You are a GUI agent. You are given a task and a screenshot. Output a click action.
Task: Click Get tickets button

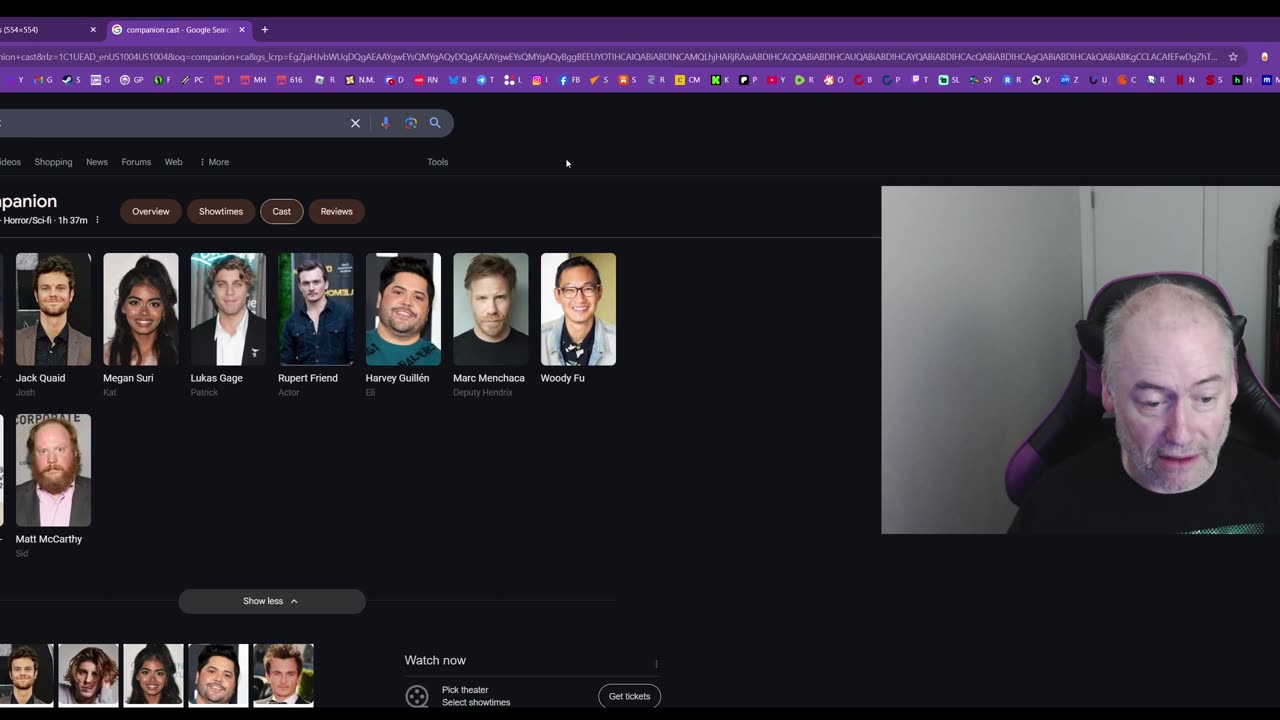tap(630, 696)
